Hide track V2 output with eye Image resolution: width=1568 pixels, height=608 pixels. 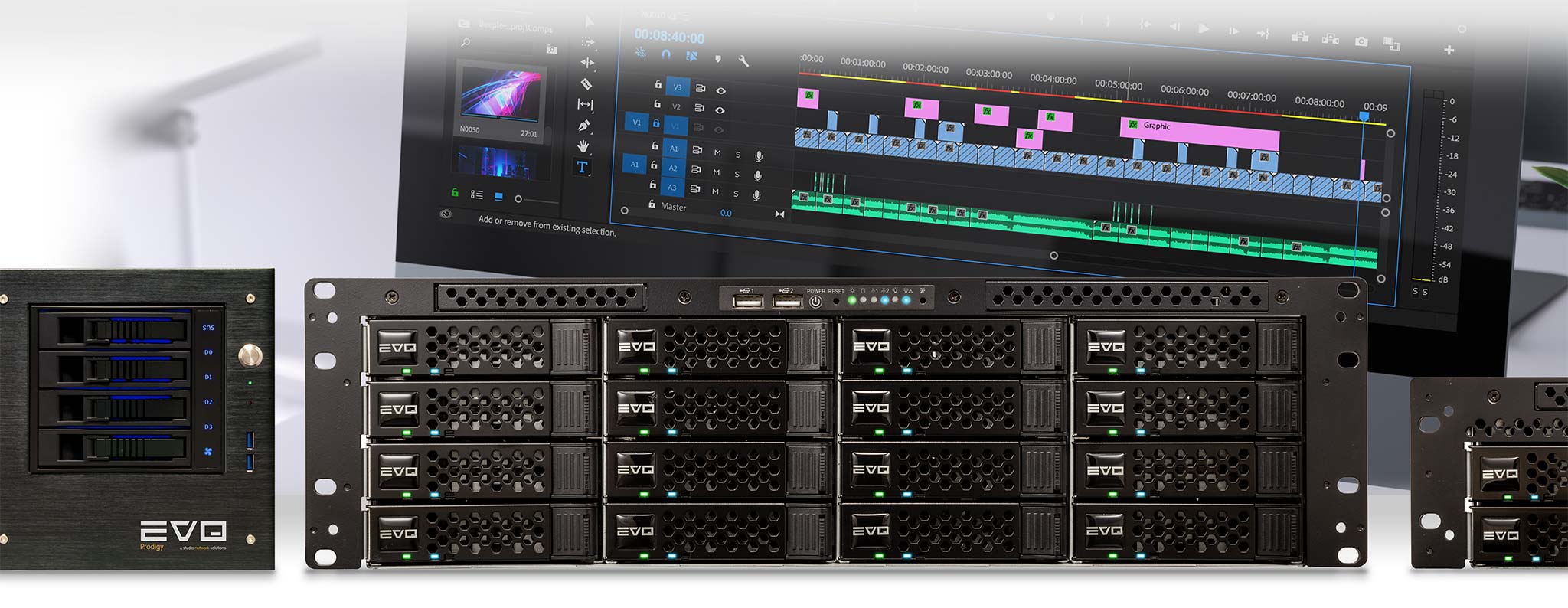click(x=720, y=110)
